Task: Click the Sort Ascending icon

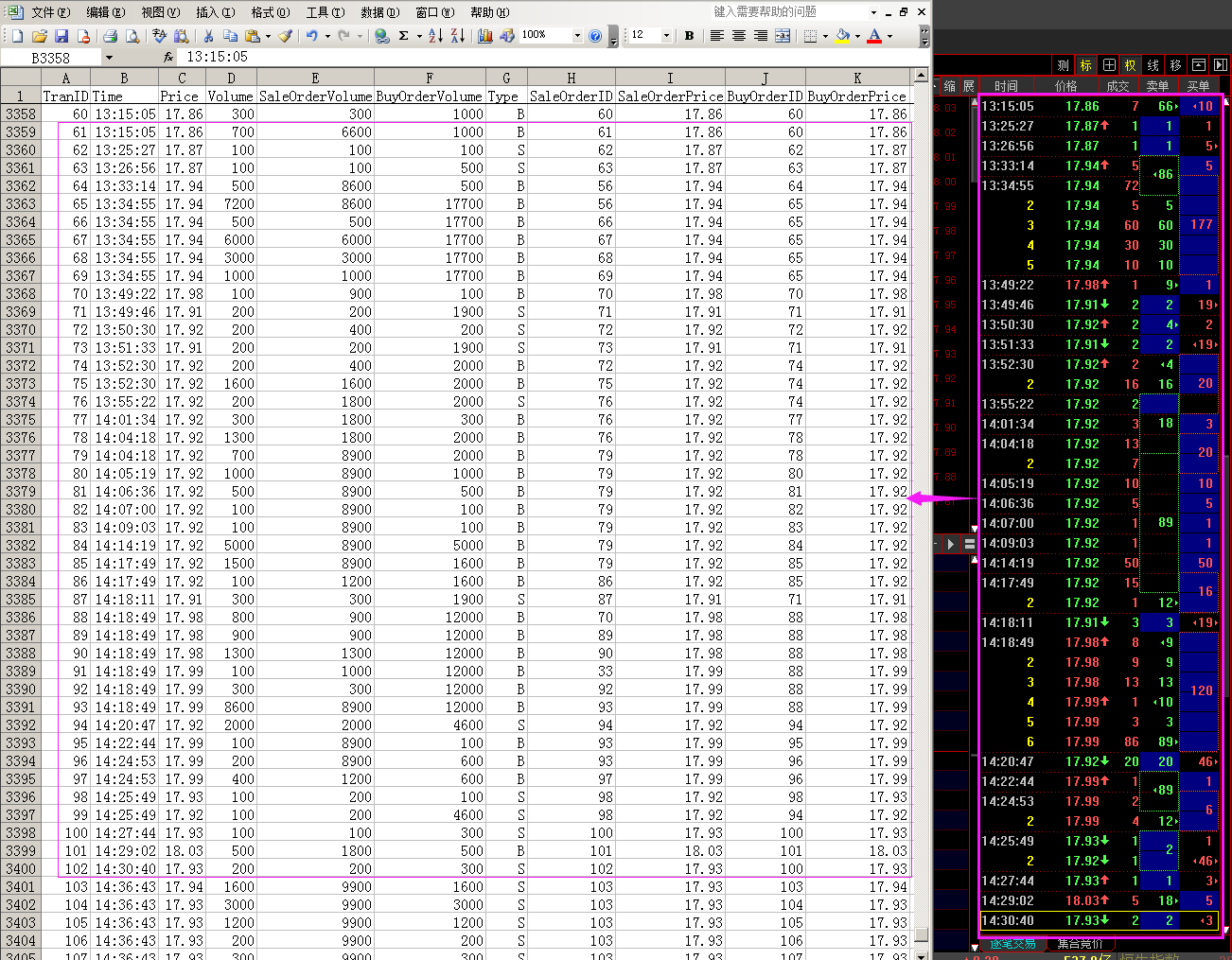Action: (x=436, y=34)
